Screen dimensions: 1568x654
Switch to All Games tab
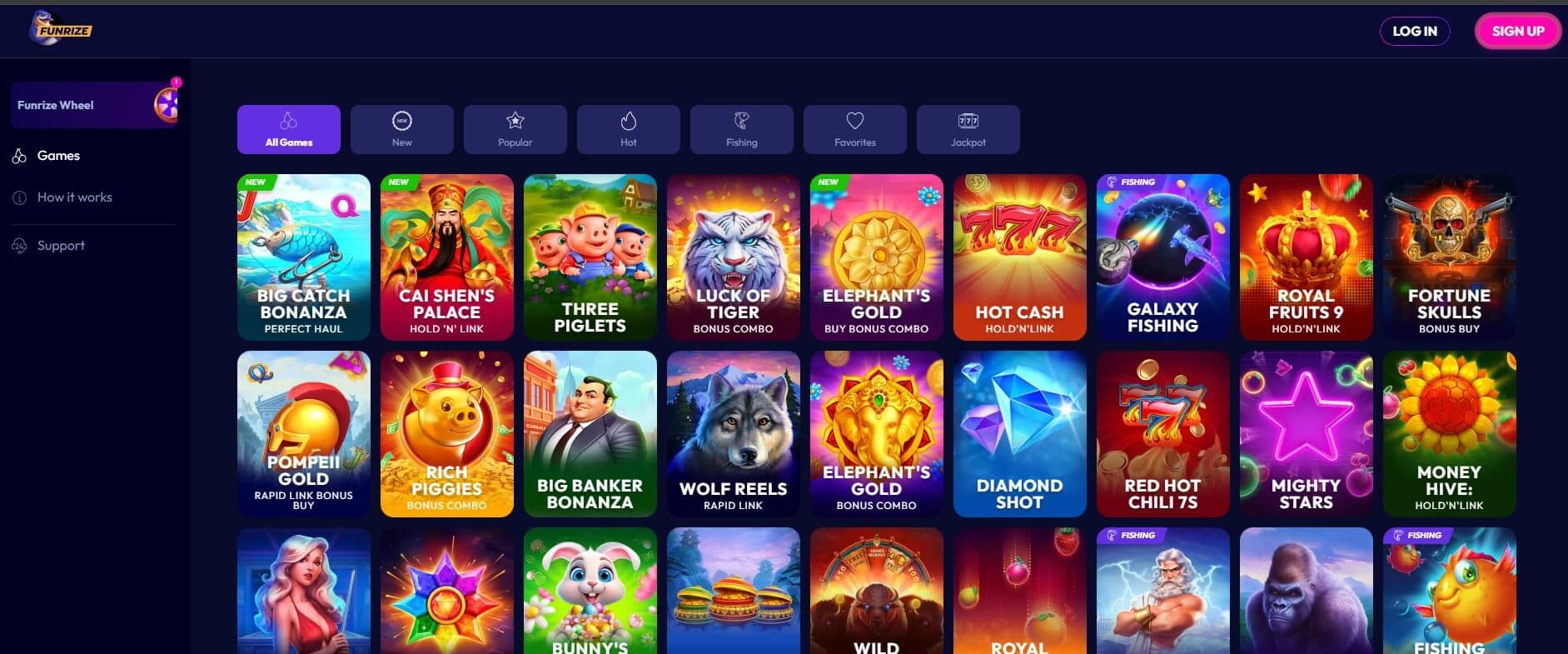coord(289,129)
